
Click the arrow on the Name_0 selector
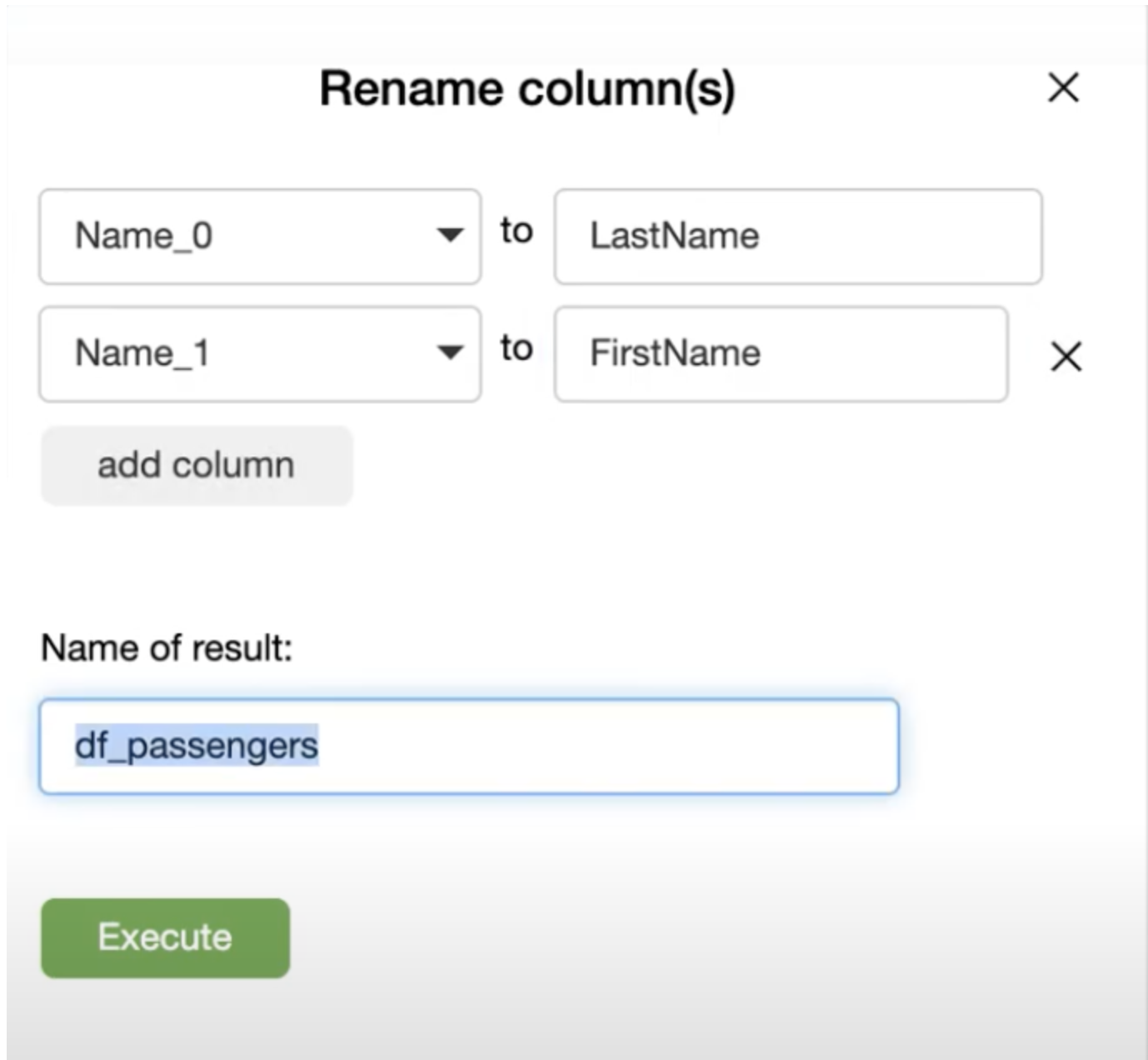pyautogui.click(x=450, y=235)
